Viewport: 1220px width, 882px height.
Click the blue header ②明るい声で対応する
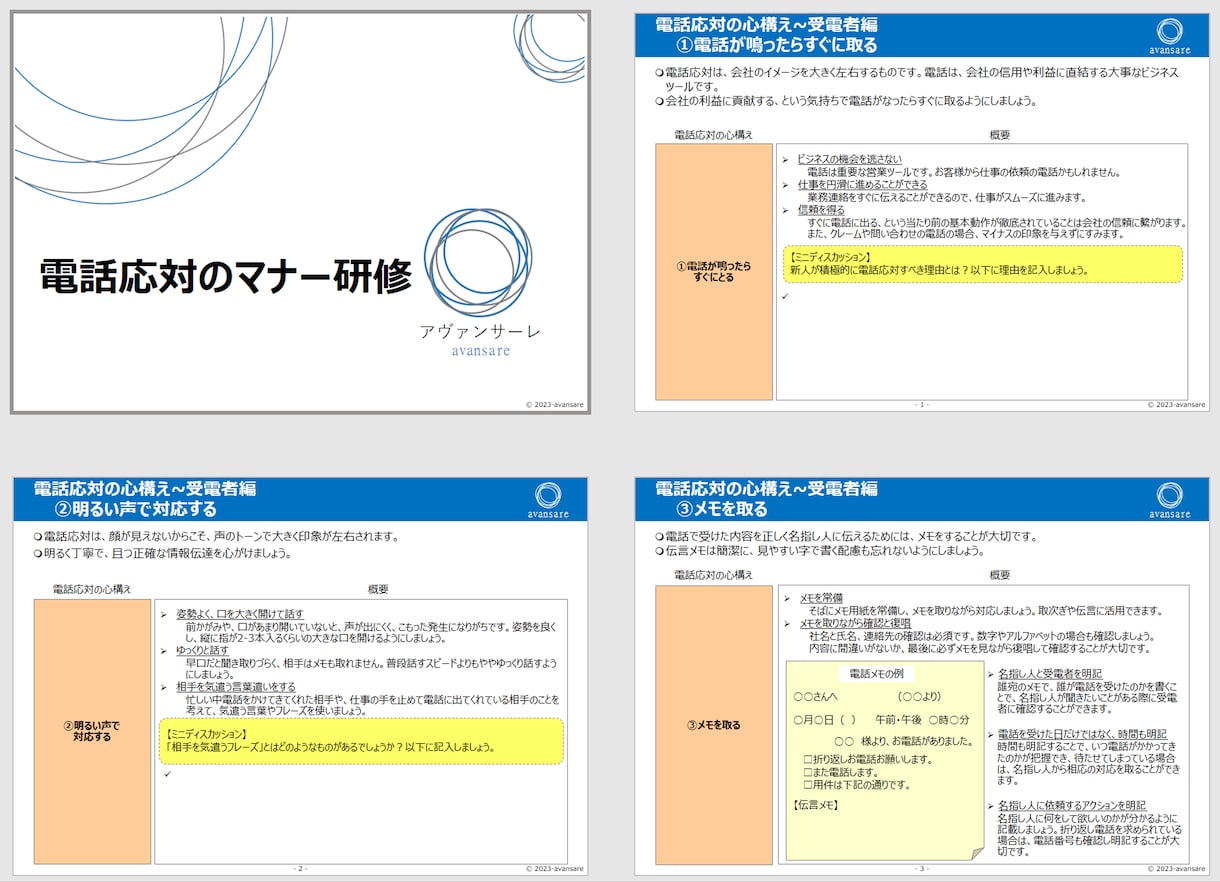click(300, 499)
